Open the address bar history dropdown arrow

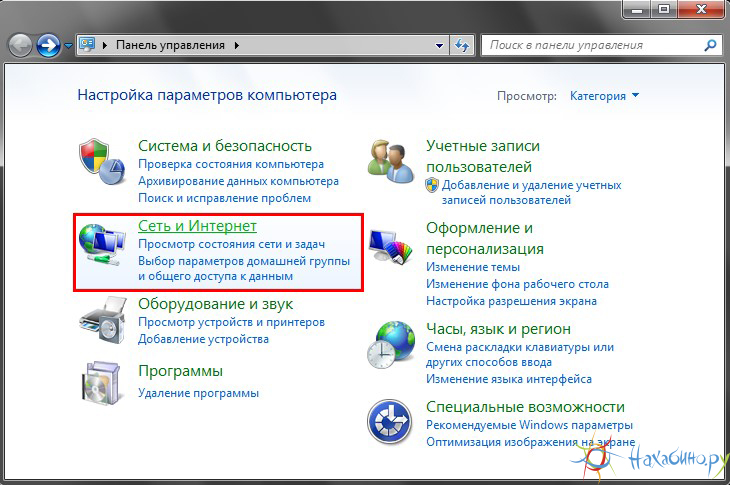440,45
